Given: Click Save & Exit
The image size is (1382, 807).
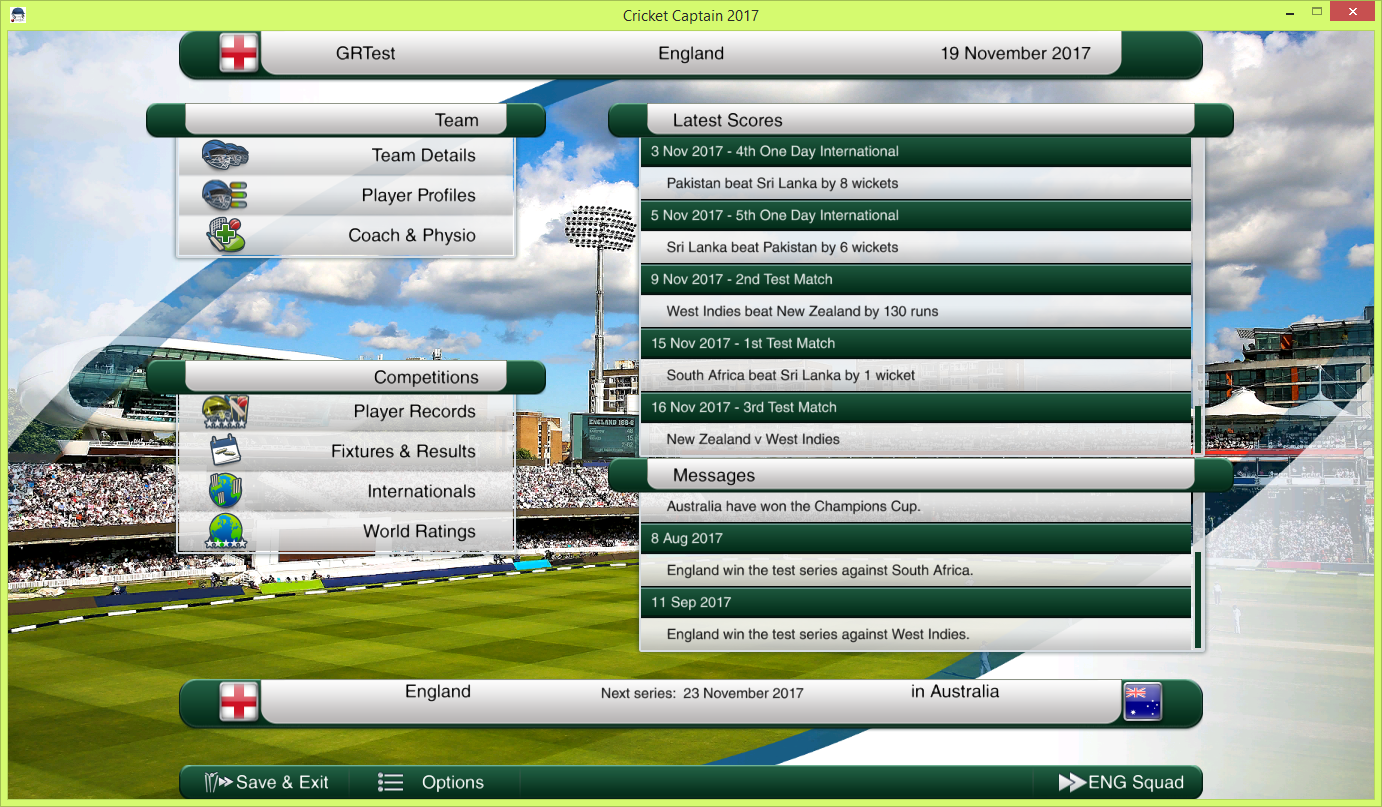Looking at the screenshot, I should pos(267,782).
